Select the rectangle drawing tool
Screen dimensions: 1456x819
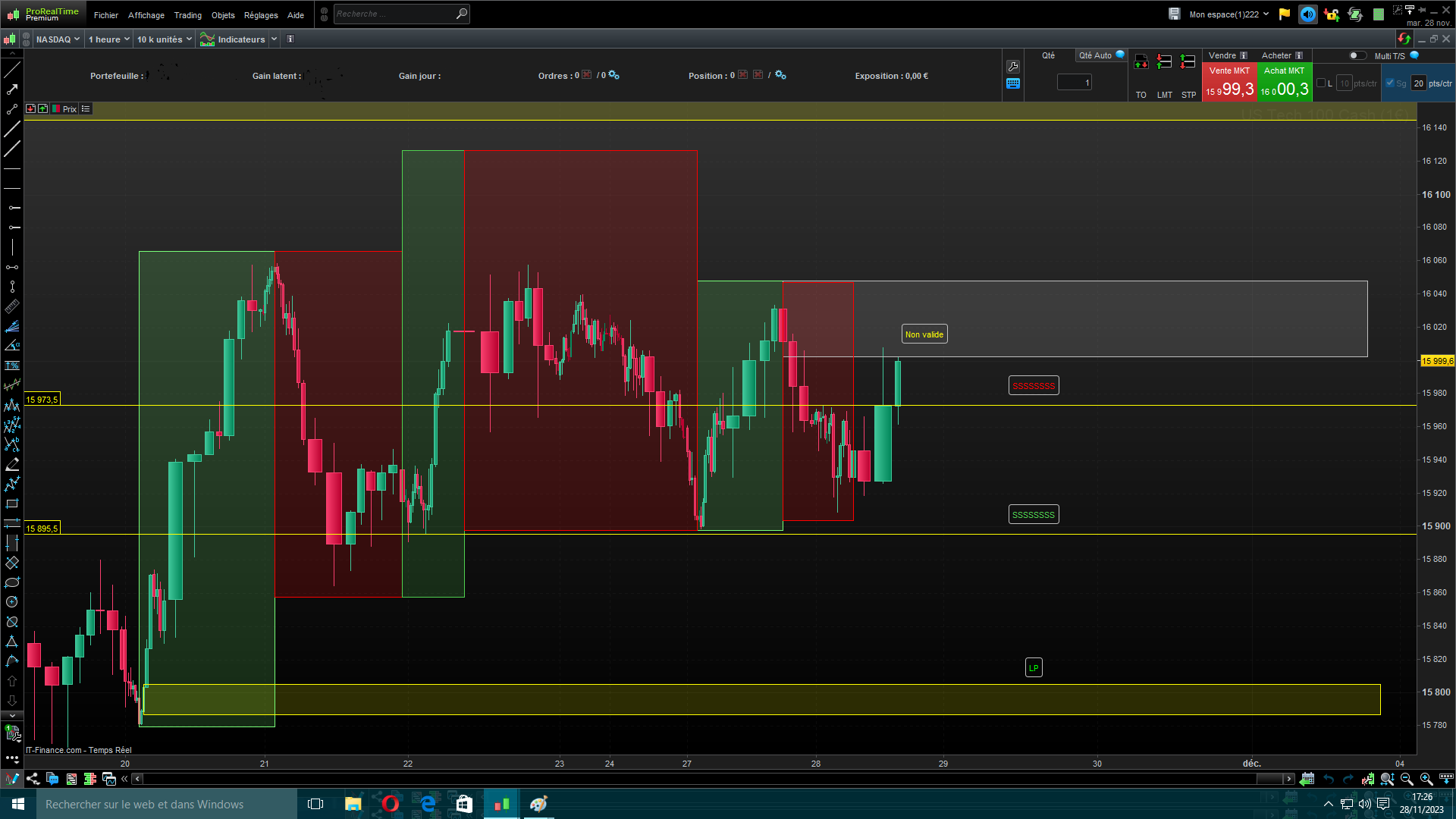click(x=12, y=504)
